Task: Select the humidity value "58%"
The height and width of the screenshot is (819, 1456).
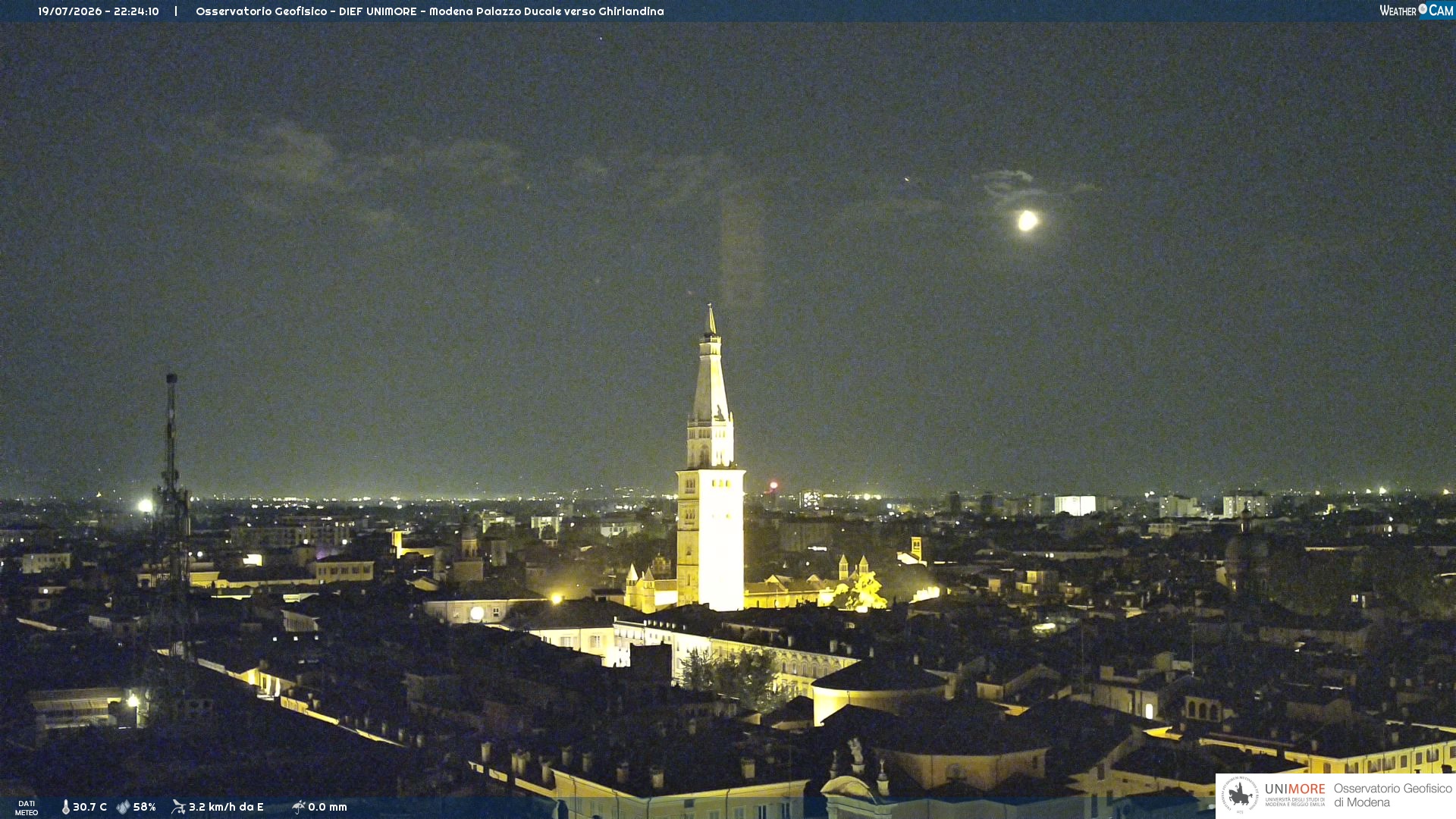Action: [144, 807]
